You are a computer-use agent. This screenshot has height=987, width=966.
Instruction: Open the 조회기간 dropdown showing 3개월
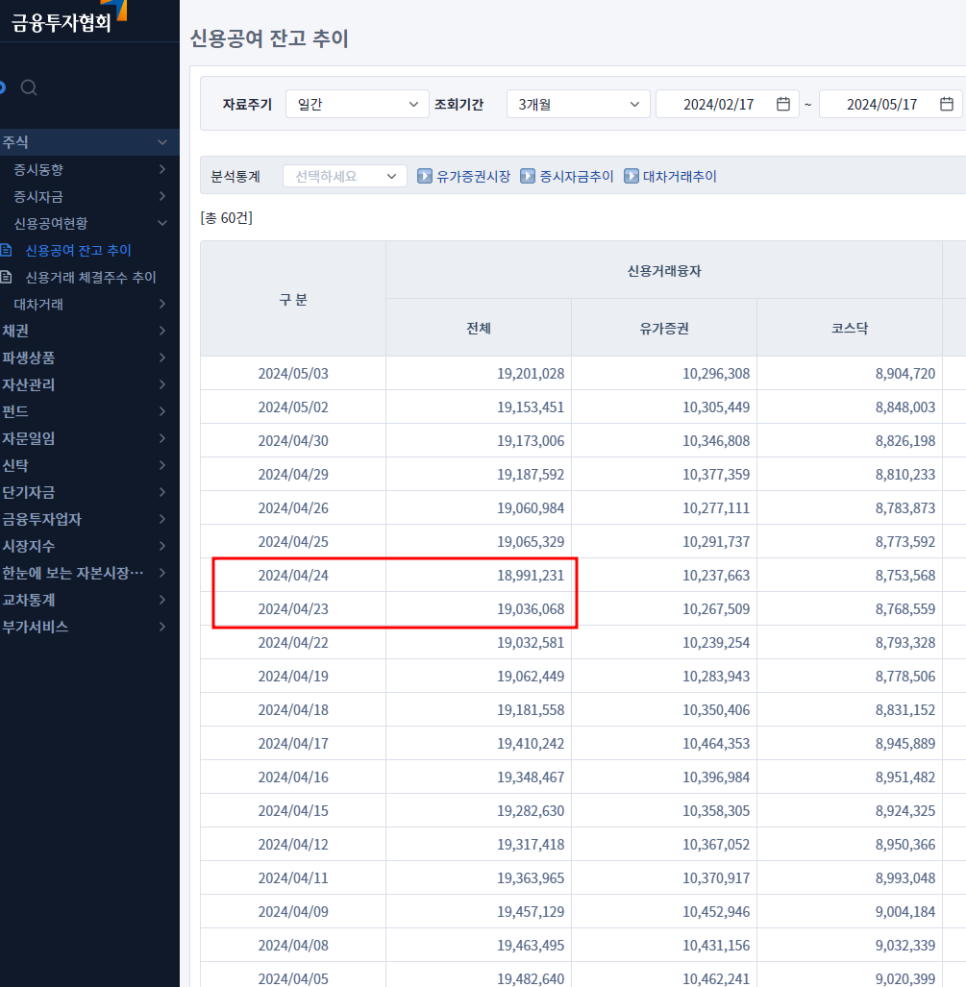(577, 104)
